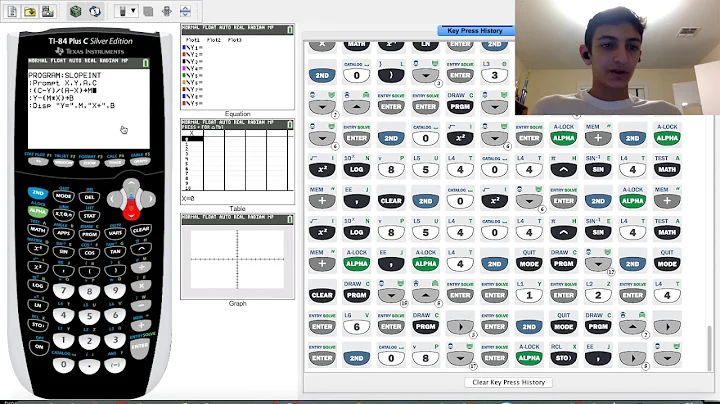720x404 pixels.
Task: Toggle the green emulator view icon
Action: click(x=75, y=11)
